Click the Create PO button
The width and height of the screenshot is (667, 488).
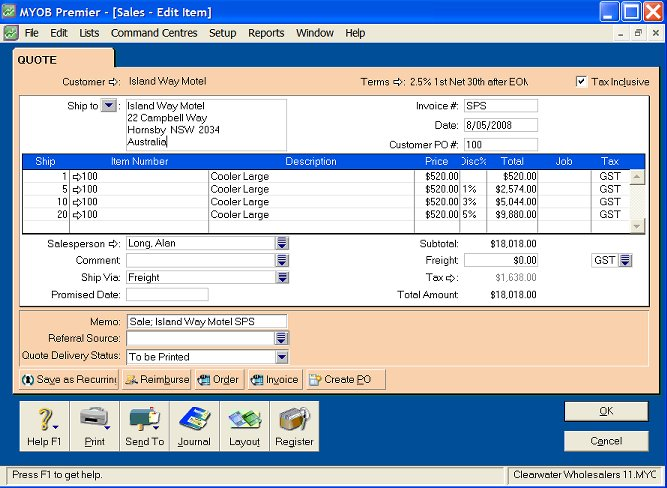tap(346, 380)
